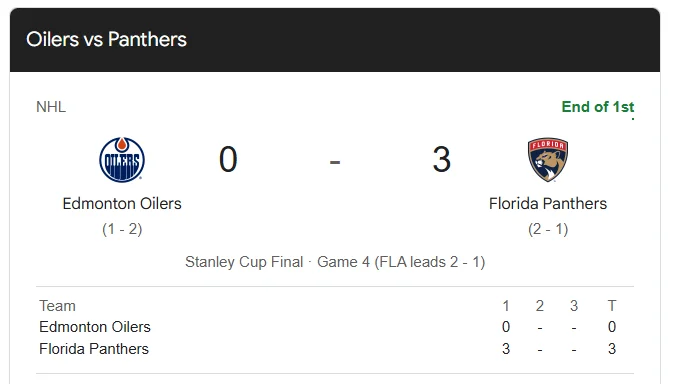Click the period 1 column header
This screenshot has width=677, height=384.
tap(506, 306)
